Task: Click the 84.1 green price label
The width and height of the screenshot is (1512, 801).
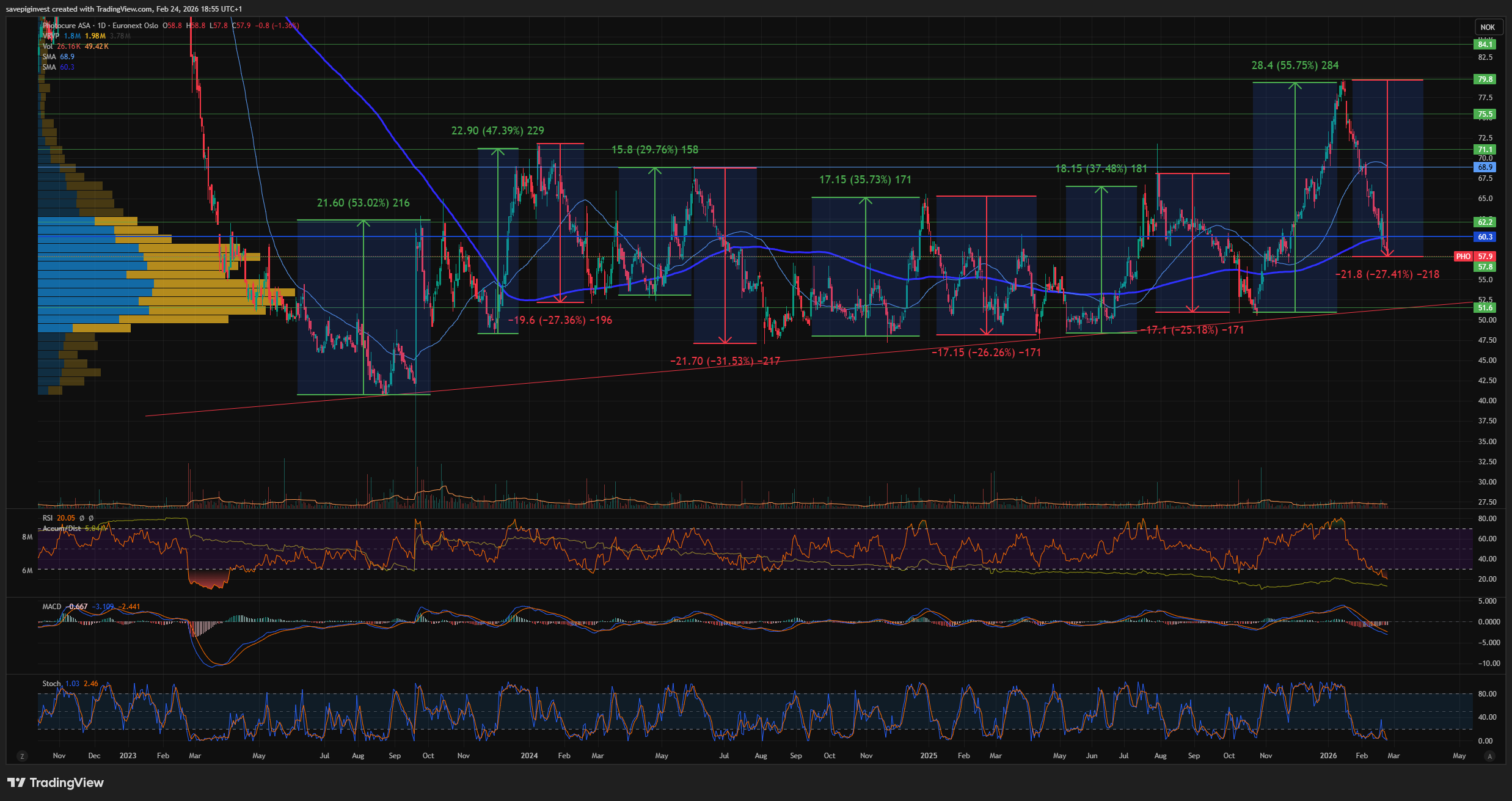Action: point(1485,45)
